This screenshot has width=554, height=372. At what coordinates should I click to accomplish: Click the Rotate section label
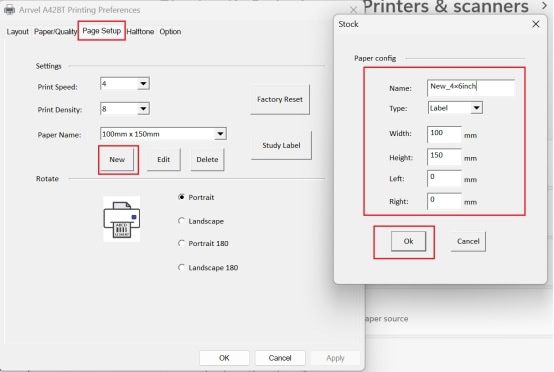47,179
